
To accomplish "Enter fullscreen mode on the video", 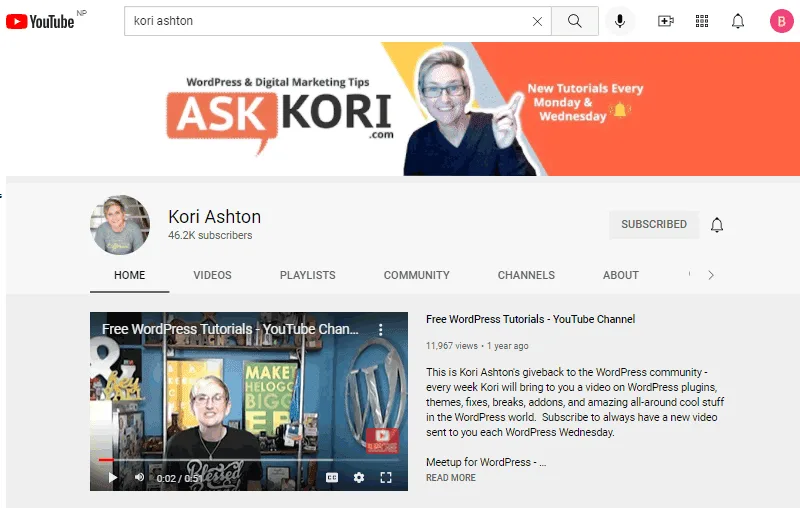I will 386,477.
